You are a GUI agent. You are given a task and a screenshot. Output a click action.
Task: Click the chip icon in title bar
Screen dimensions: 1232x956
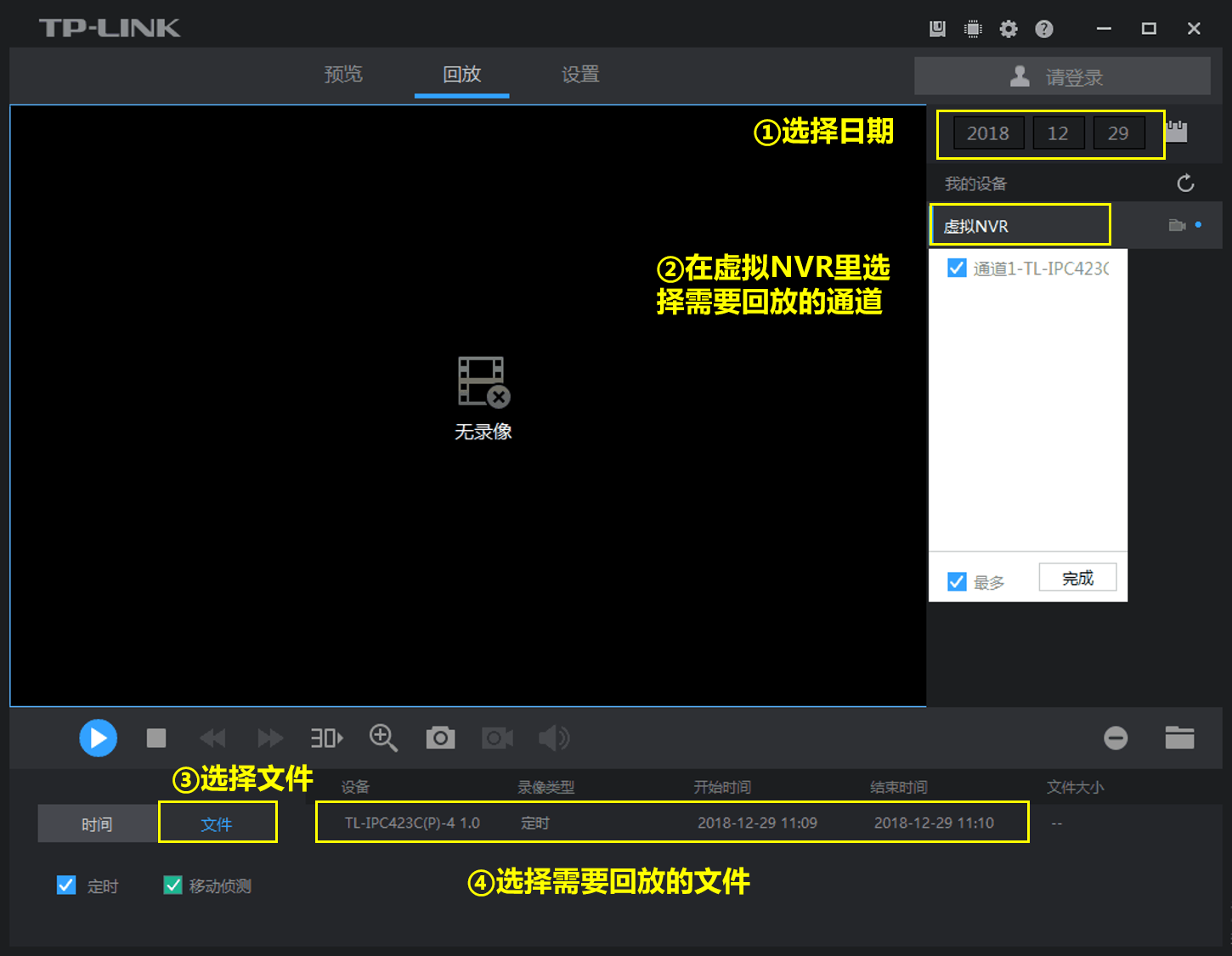pos(974,29)
